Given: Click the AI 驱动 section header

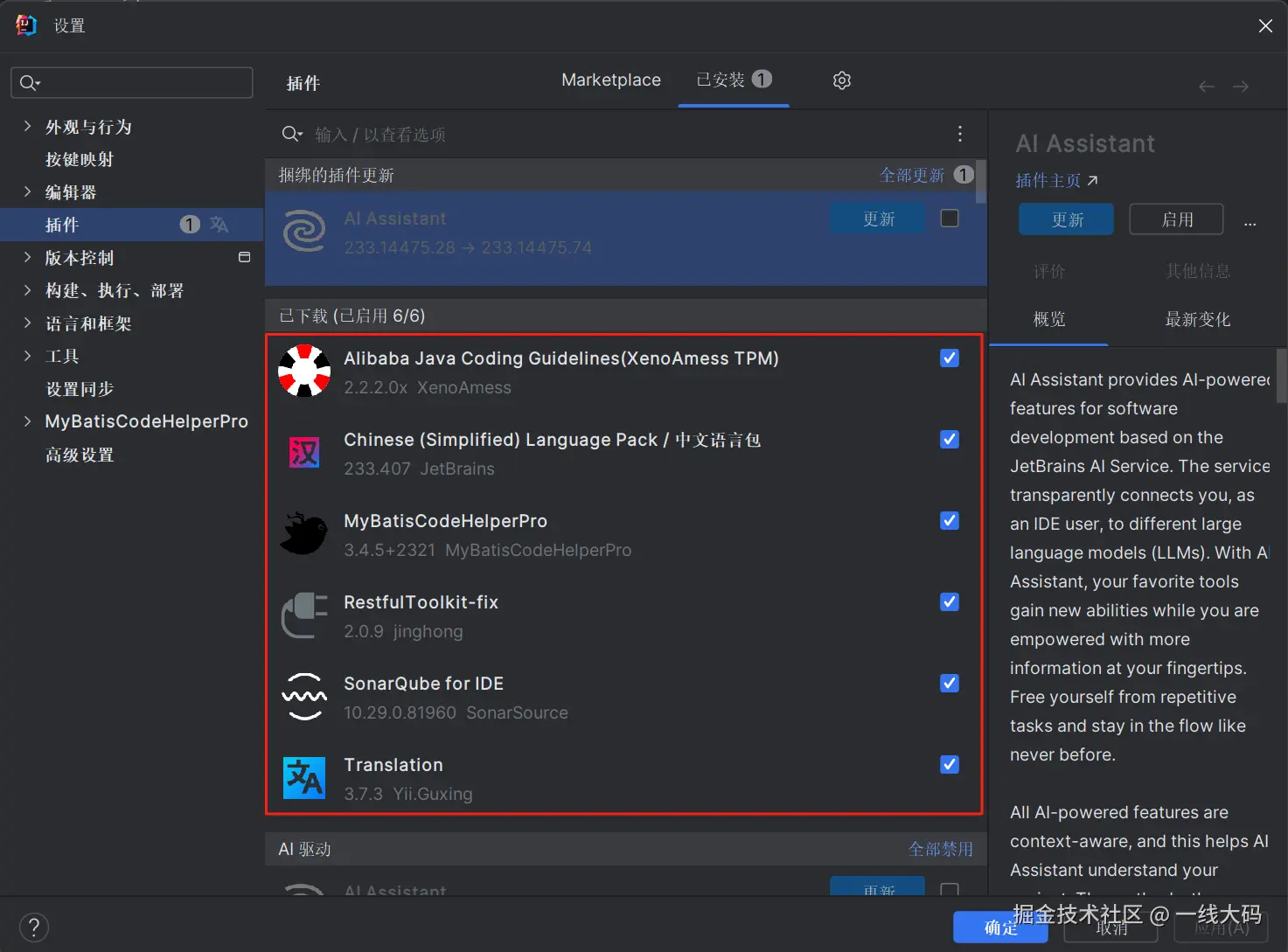Looking at the screenshot, I should click(x=626, y=849).
